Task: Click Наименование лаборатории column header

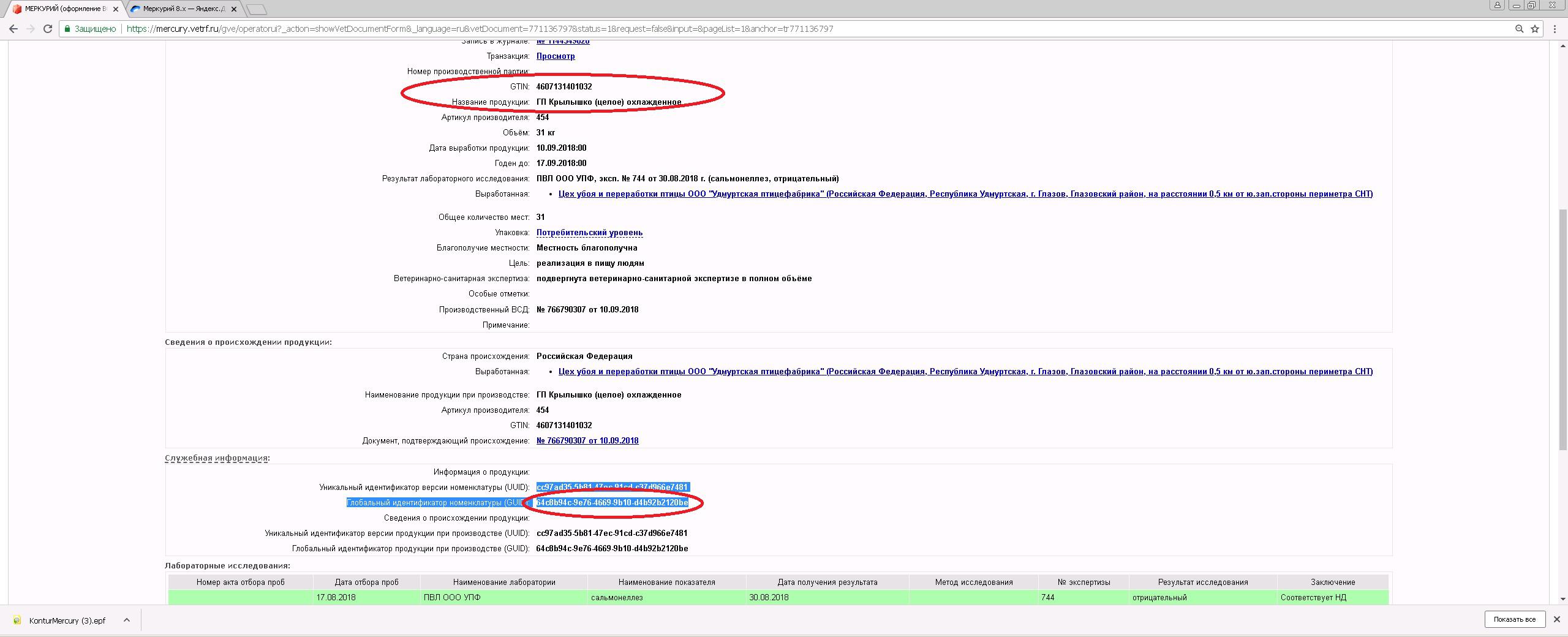Action: 504,582
